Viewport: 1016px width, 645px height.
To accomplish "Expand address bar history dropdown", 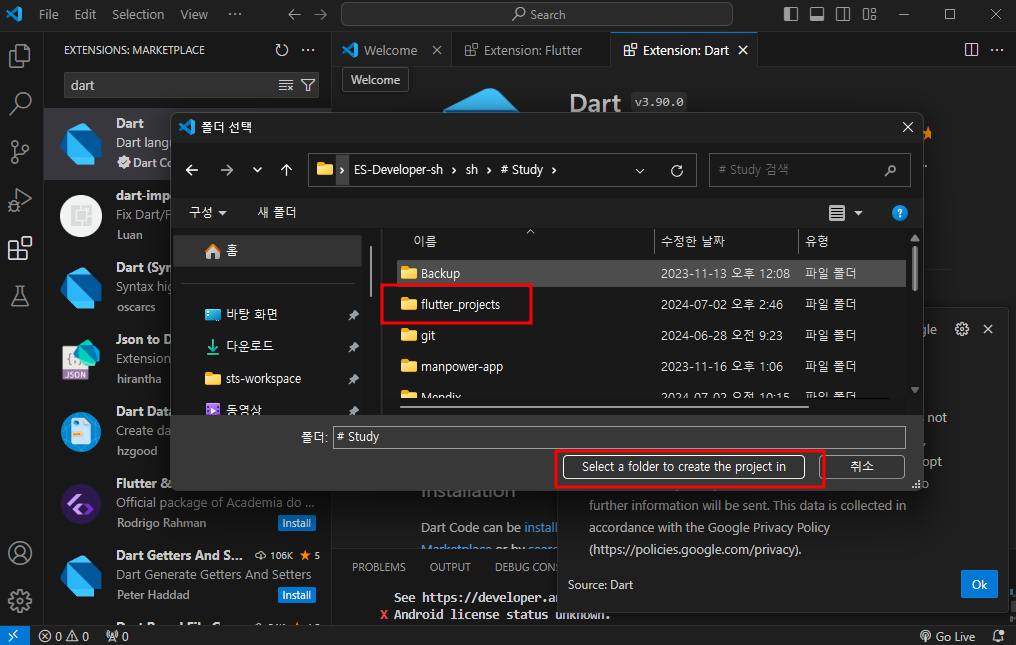I will click(x=640, y=170).
